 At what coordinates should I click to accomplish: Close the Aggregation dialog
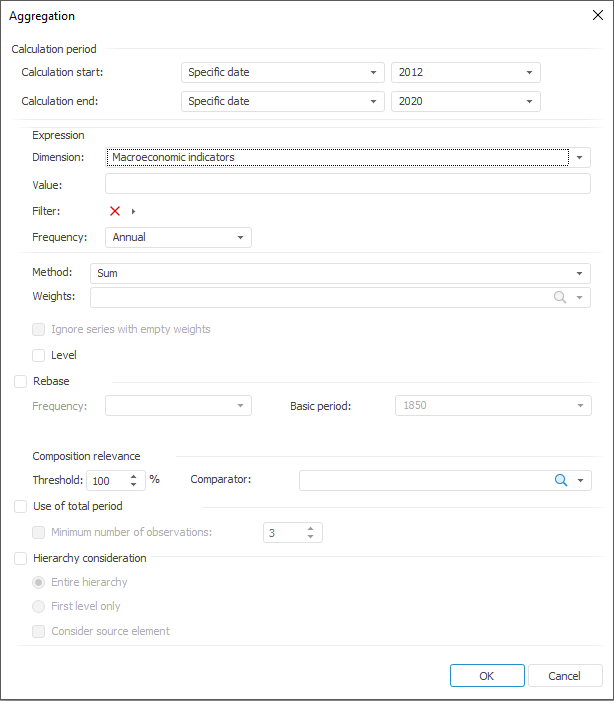597,15
